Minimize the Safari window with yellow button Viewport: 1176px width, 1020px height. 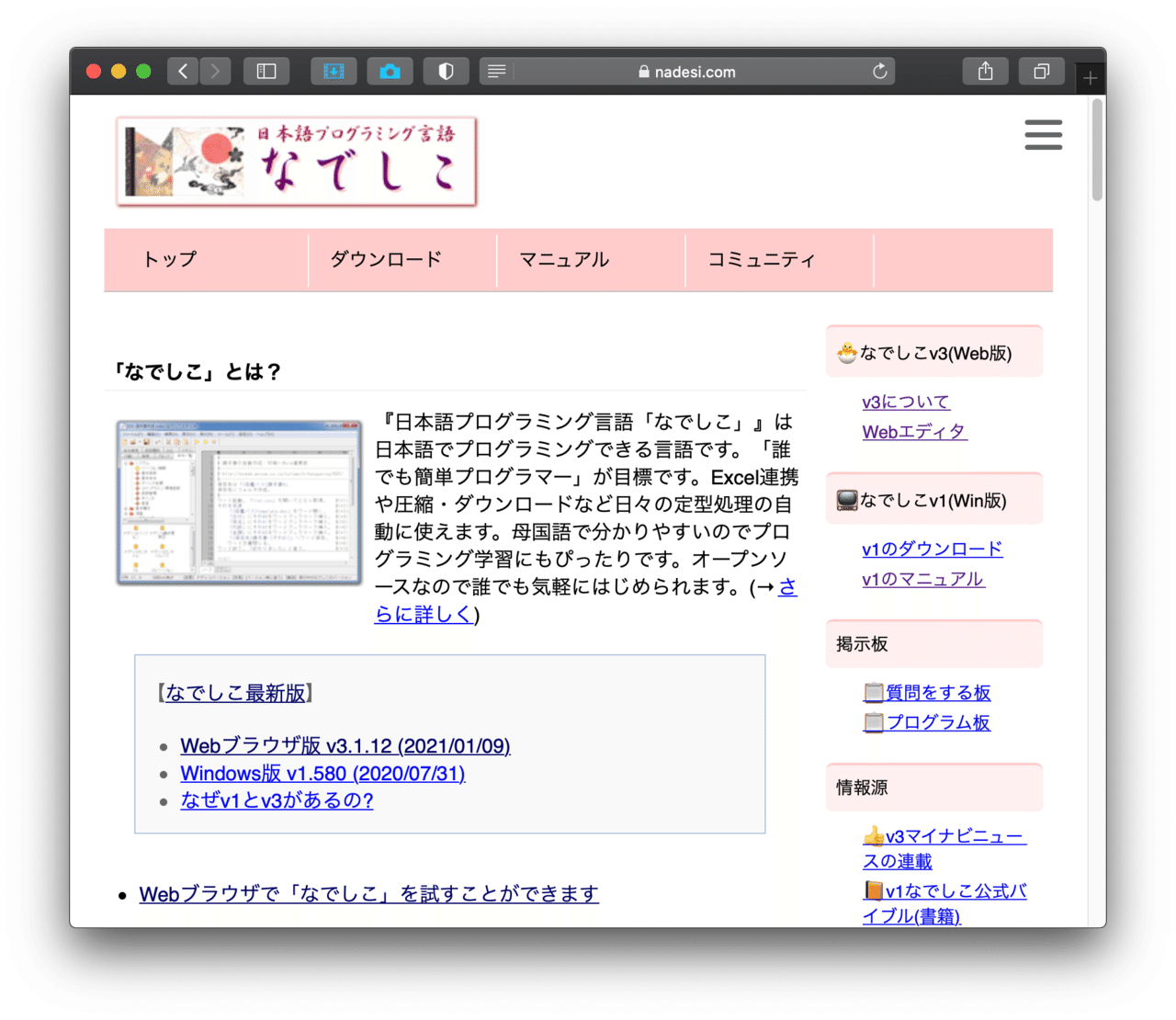(119, 72)
